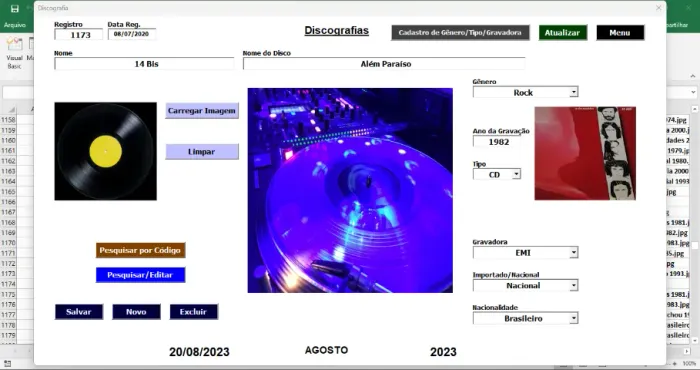Screen dimensions: 700x370
Task: Click the Excel save icon
Action: coord(14,8)
